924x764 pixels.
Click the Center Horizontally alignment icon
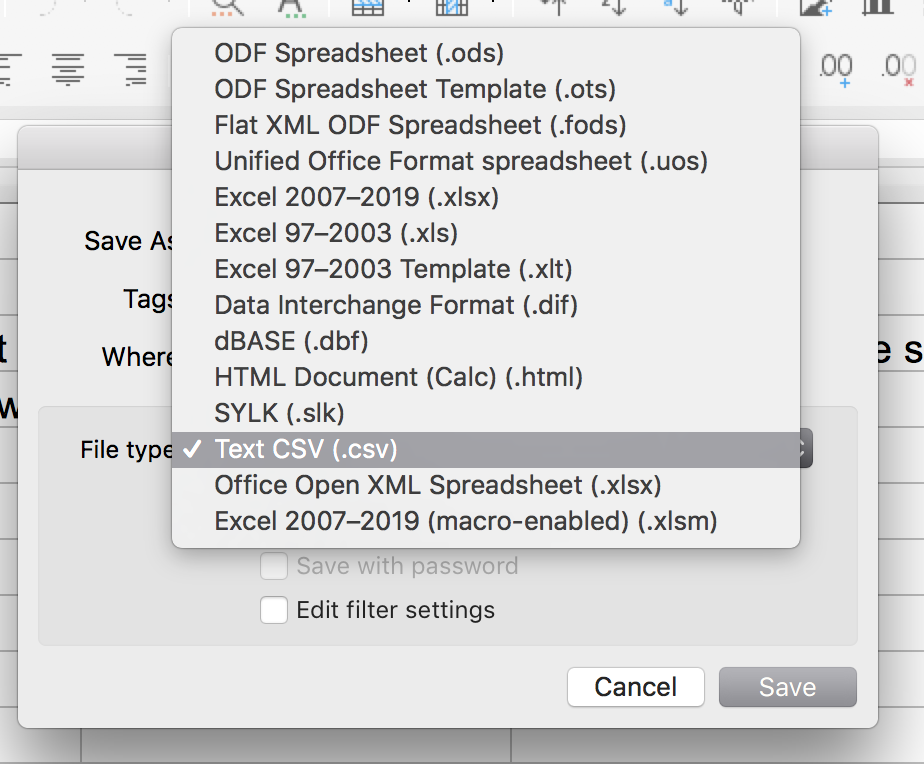click(x=68, y=69)
